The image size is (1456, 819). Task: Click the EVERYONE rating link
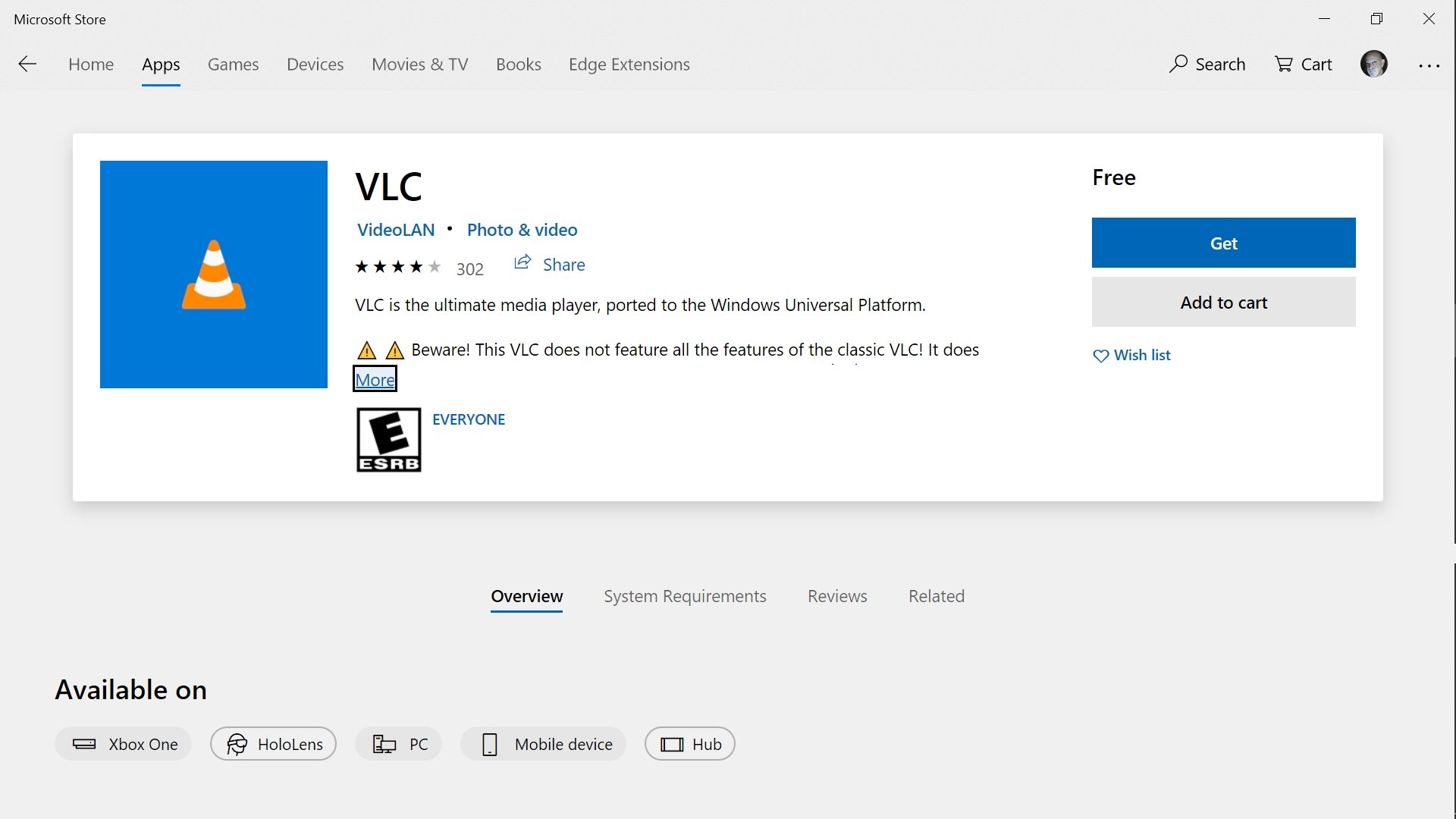point(469,419)
